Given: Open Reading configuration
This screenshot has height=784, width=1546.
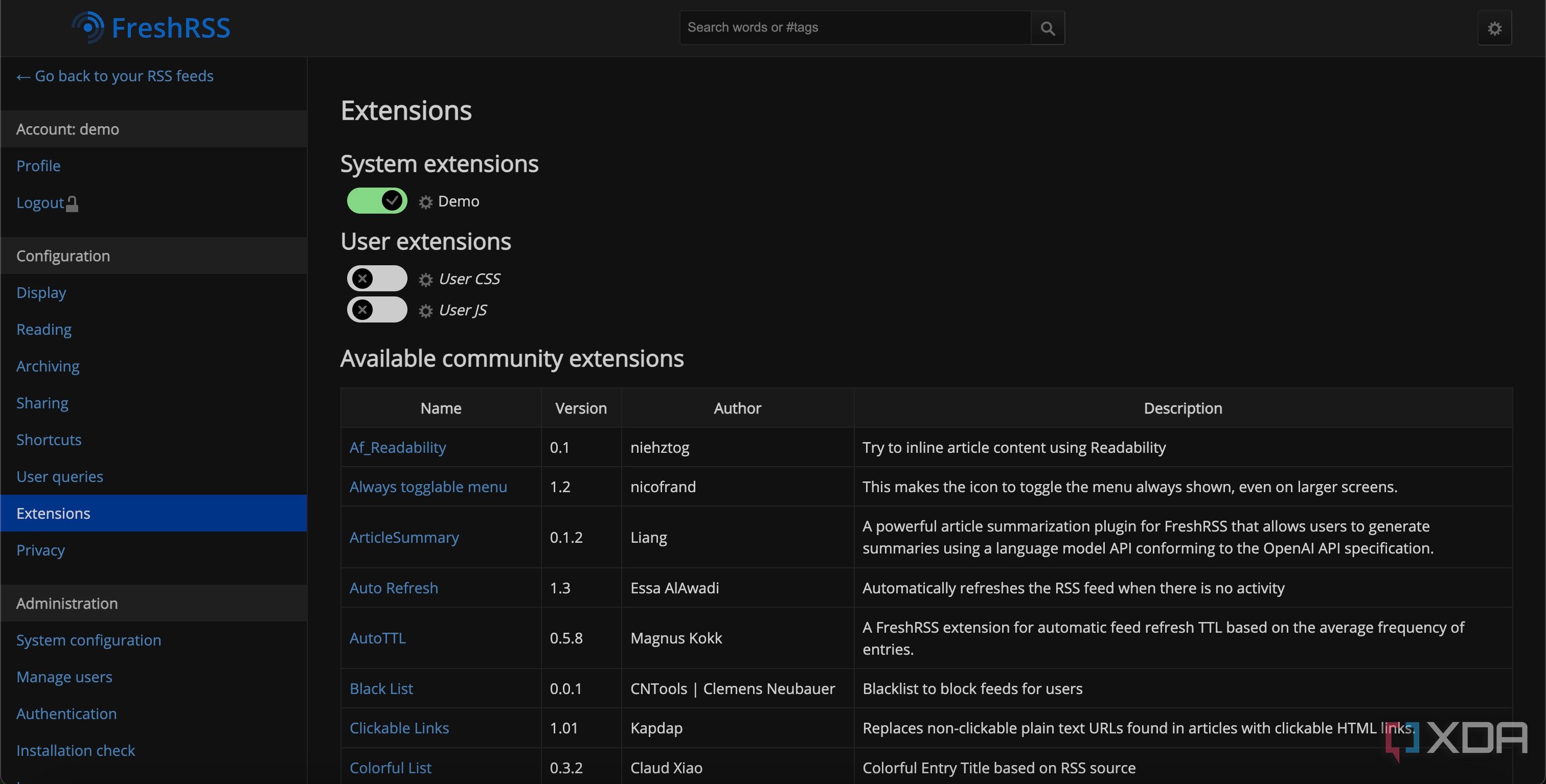Looking at the screenshot, I should 44,329.
